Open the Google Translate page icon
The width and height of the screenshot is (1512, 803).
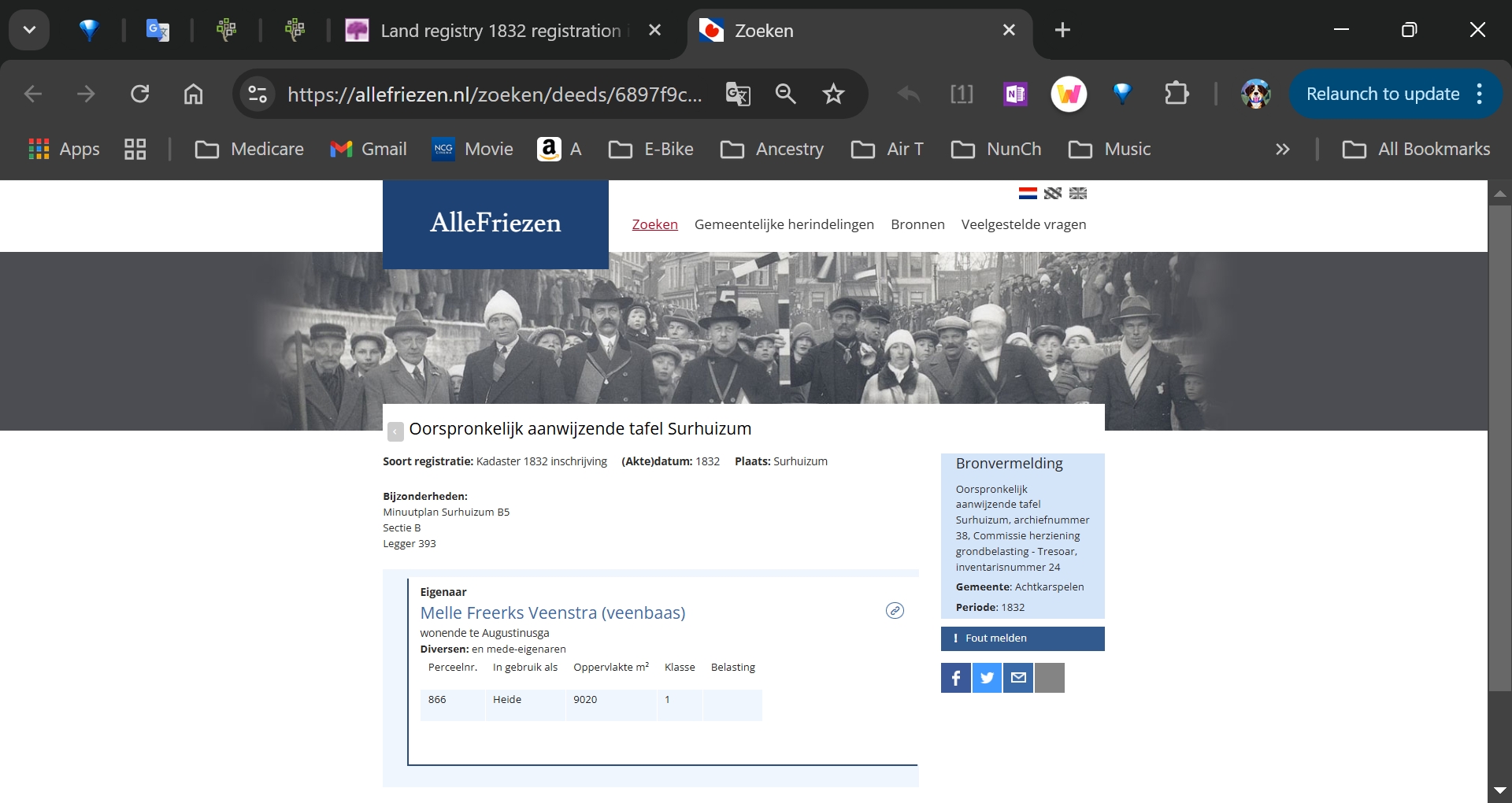click(738, 94)
